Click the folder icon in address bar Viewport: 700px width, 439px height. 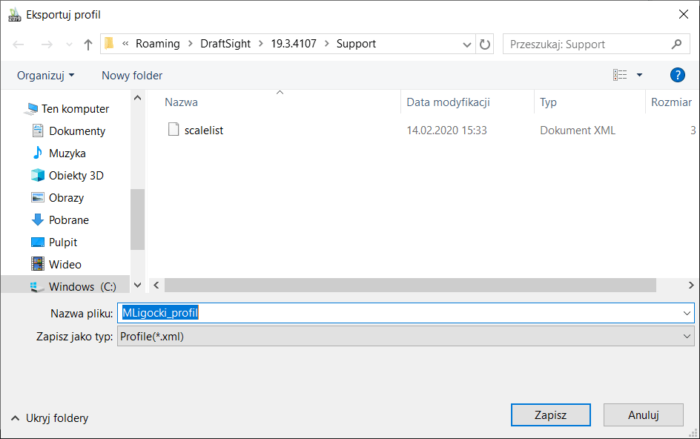pyautogui.click(x=109, y=43)
